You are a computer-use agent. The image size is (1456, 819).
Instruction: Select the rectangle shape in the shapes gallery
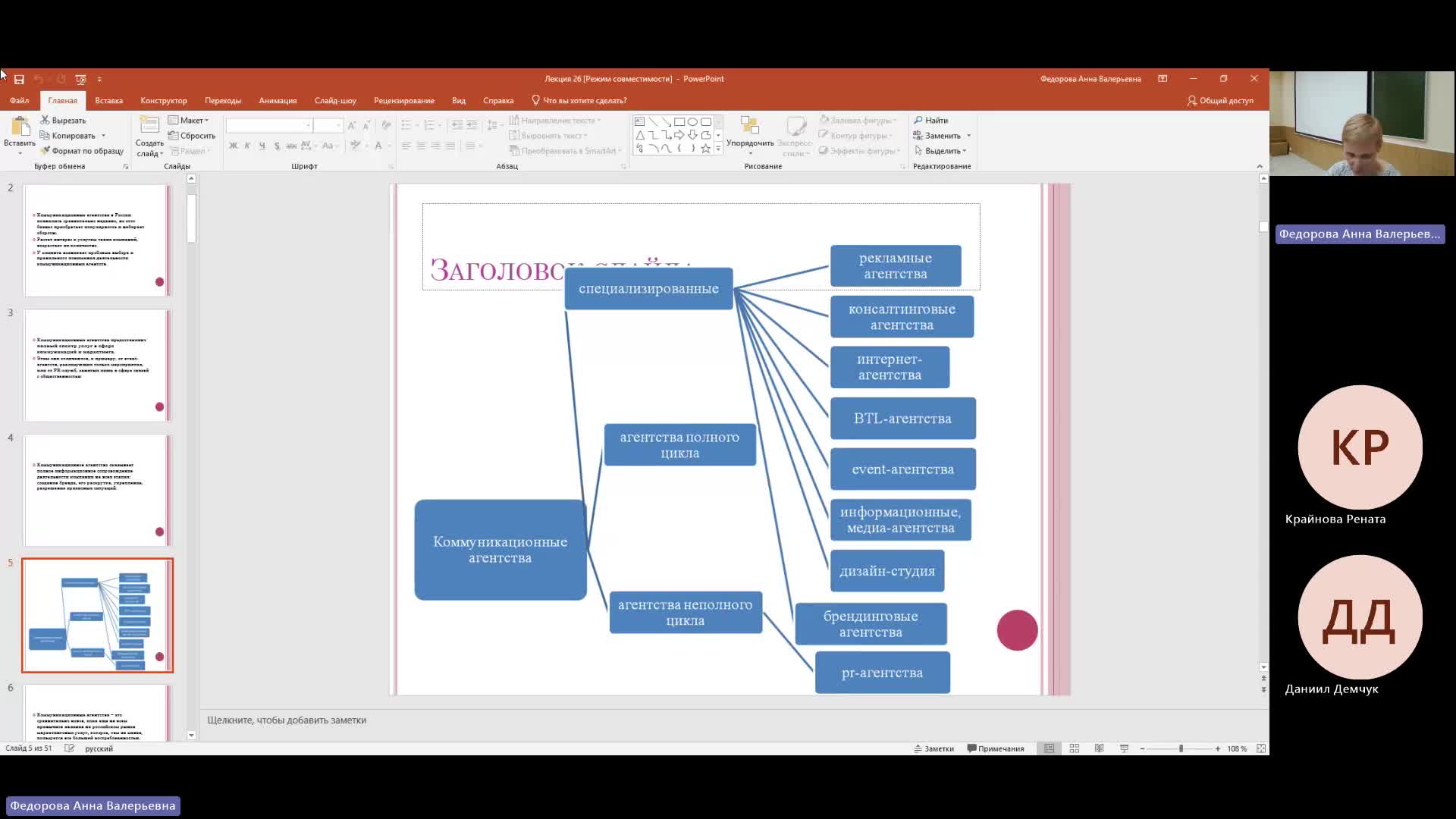coord(679,121)
